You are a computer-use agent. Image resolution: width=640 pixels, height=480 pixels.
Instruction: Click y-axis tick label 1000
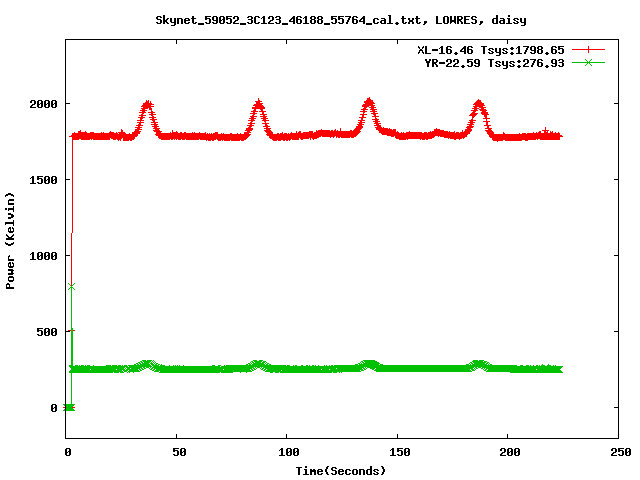(x=43, y=256)
